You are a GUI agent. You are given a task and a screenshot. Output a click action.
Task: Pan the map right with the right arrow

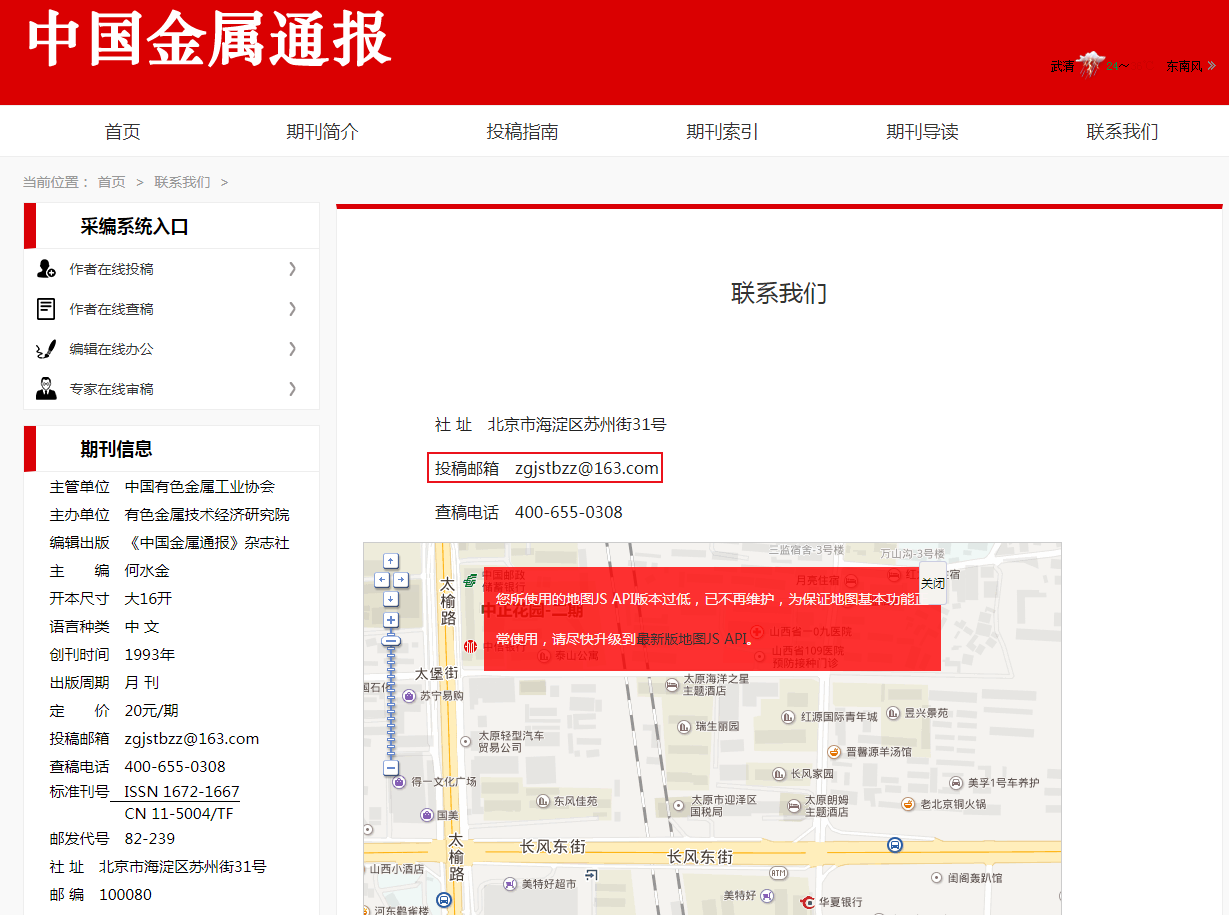(x=401, y=580)
